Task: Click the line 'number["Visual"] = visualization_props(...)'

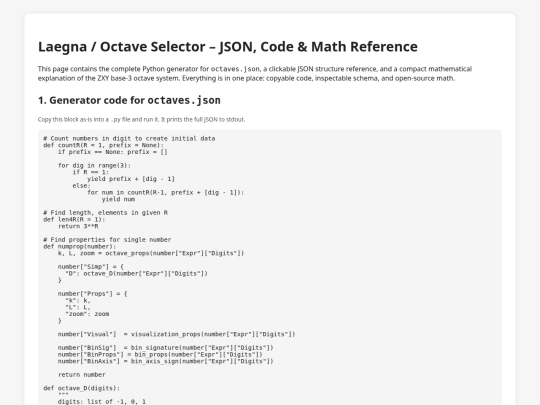Action: coord(176,334)
